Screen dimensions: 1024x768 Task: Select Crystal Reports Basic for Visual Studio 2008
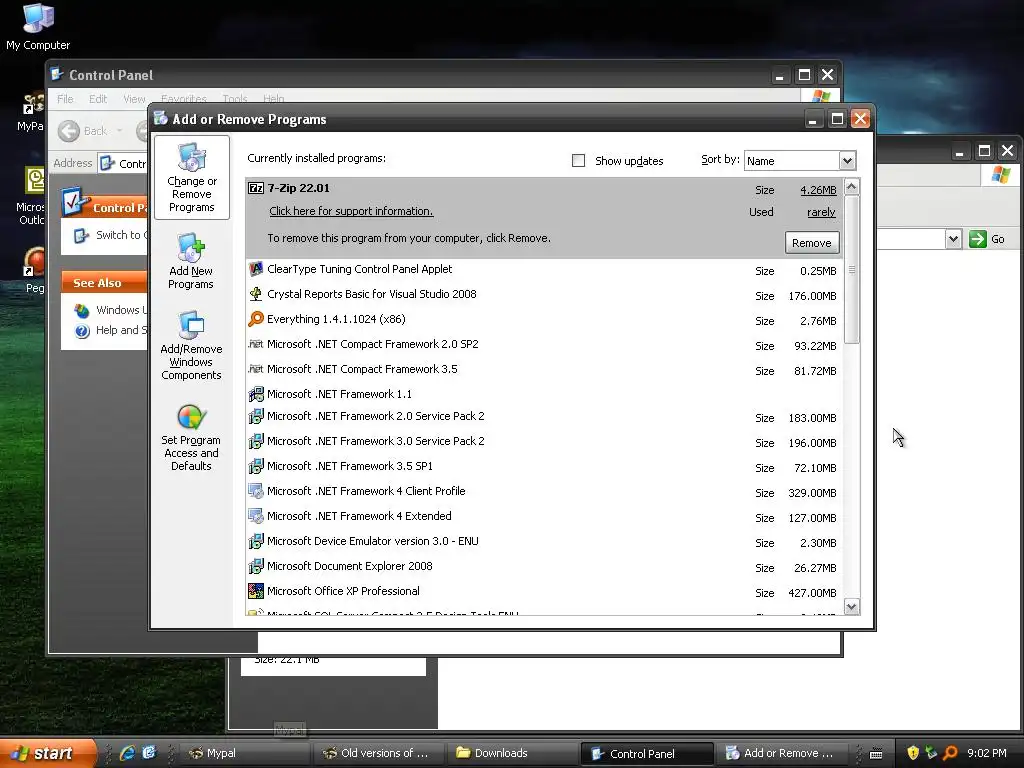(x=544, y=295)
